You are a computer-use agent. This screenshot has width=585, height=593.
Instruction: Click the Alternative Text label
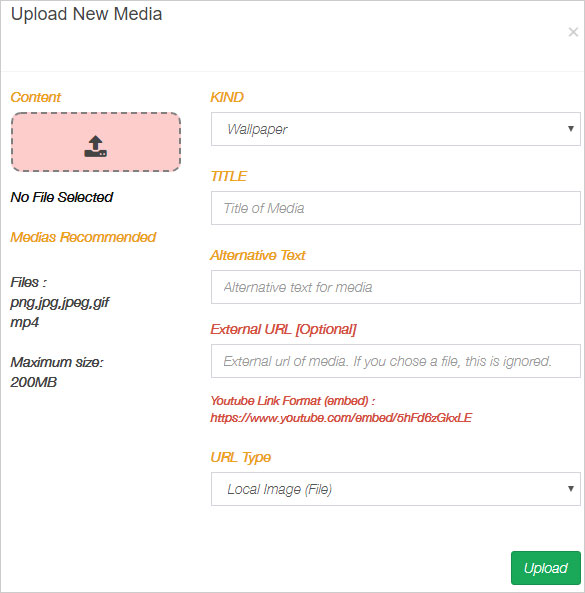[258, 255]
